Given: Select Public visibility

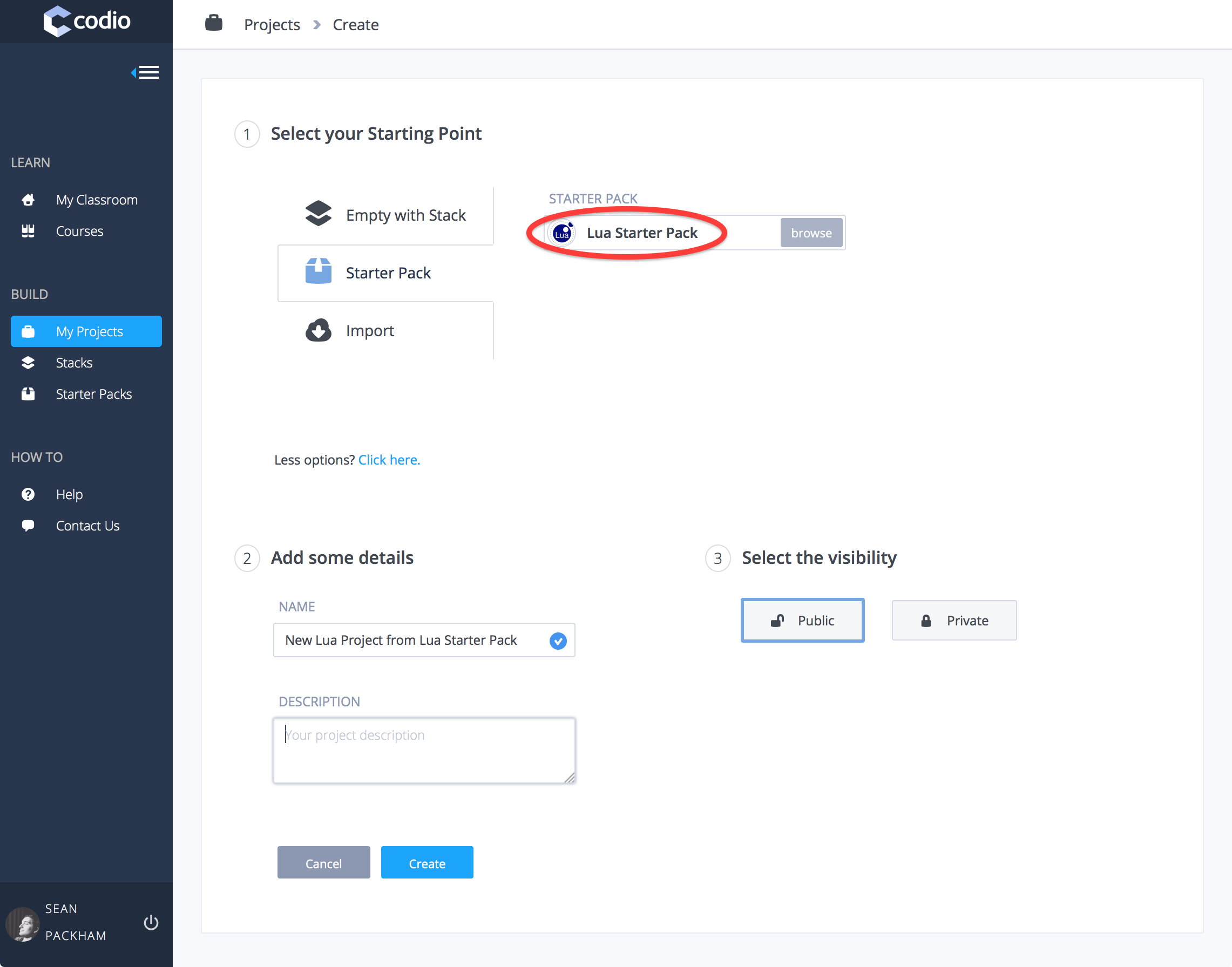Looking at the screenshot, I should pos(802,620).
